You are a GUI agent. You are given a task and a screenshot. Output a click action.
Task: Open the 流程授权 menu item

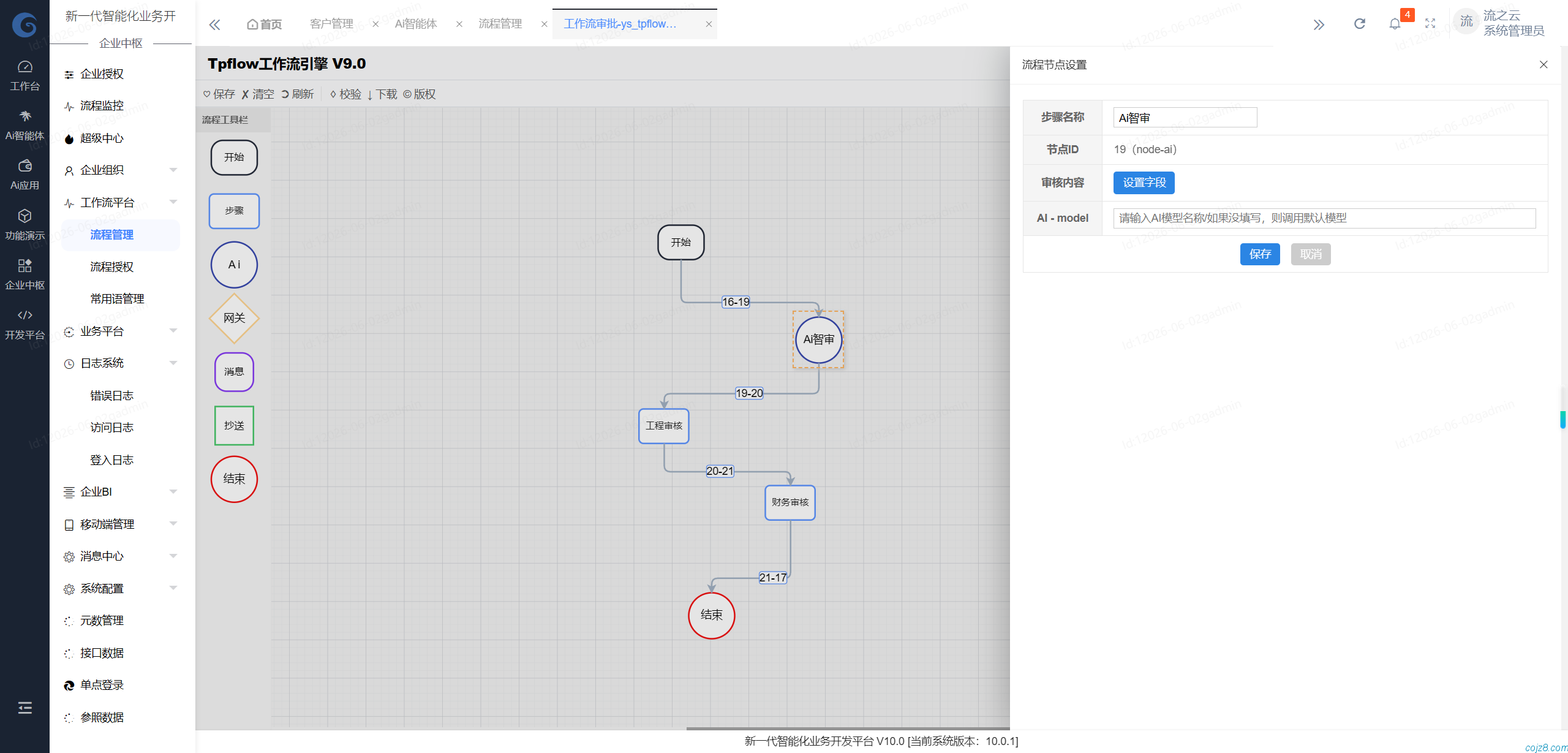coord(111,267)
